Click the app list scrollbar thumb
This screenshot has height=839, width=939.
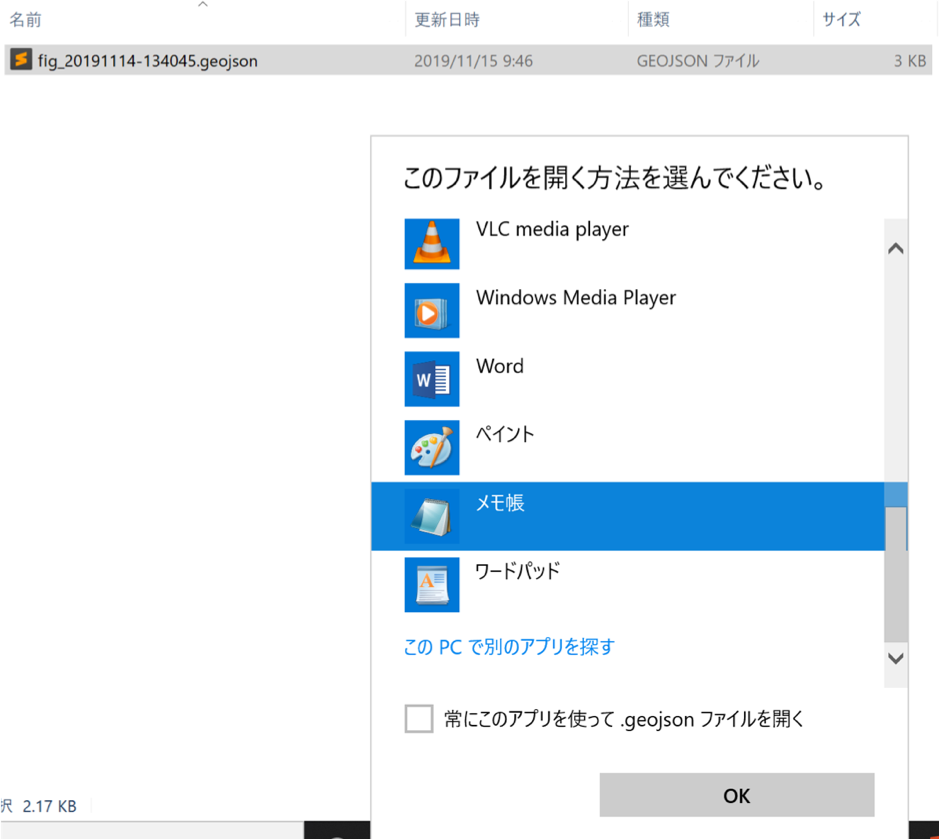(895, 574)
